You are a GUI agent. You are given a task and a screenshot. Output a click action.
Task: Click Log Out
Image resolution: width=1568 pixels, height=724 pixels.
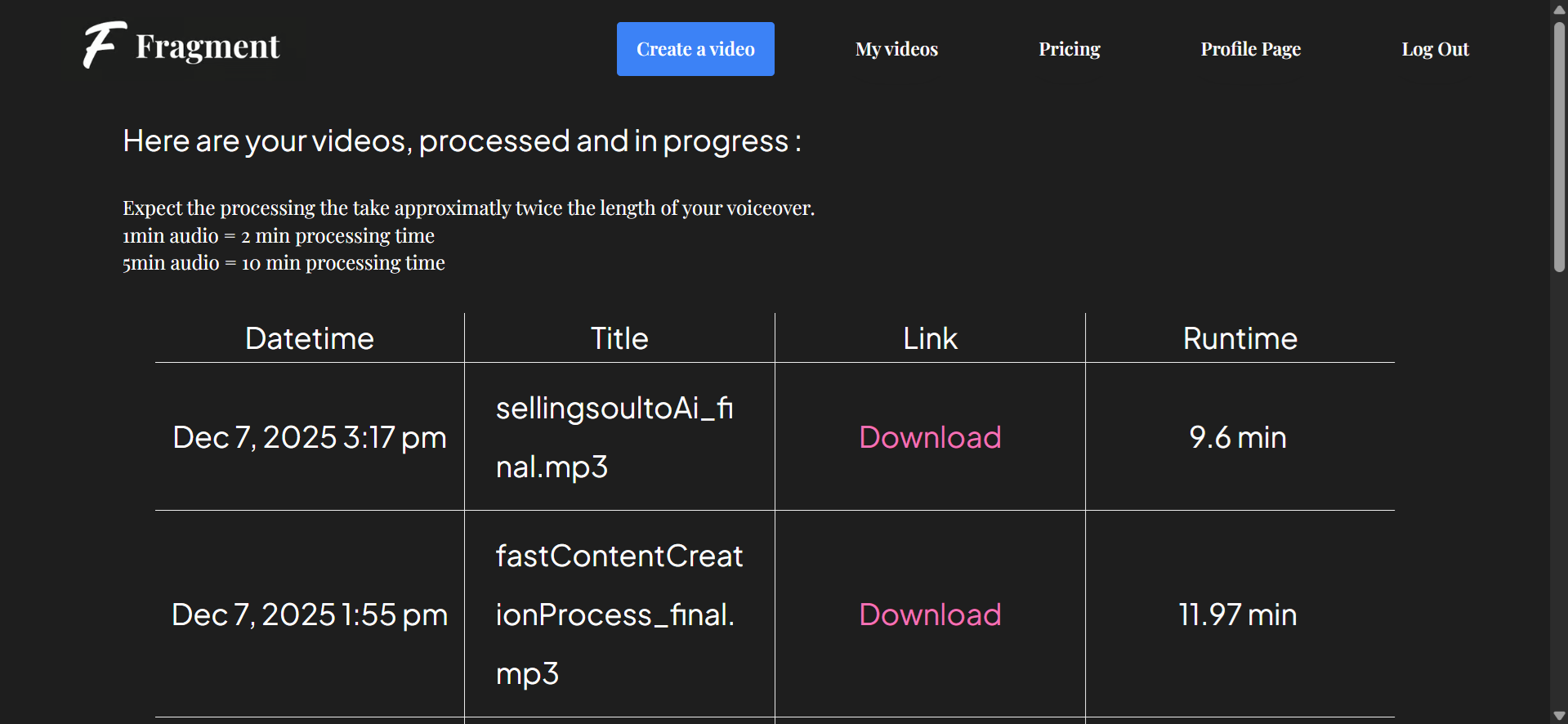(1435, 49)
